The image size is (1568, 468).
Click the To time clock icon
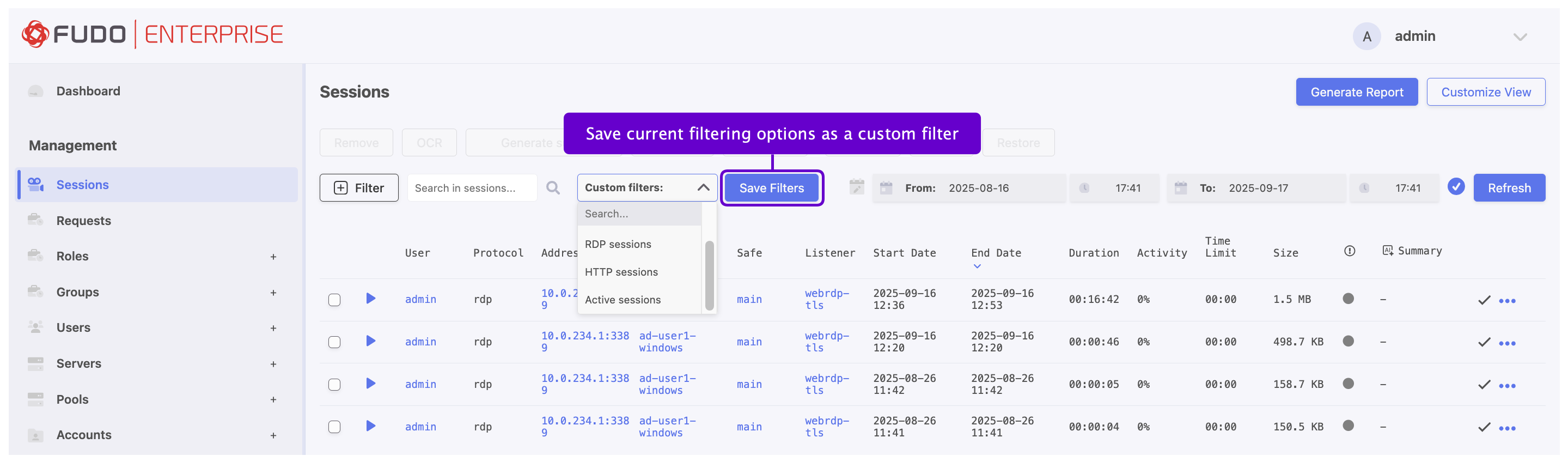click(x=1363, y=188)
